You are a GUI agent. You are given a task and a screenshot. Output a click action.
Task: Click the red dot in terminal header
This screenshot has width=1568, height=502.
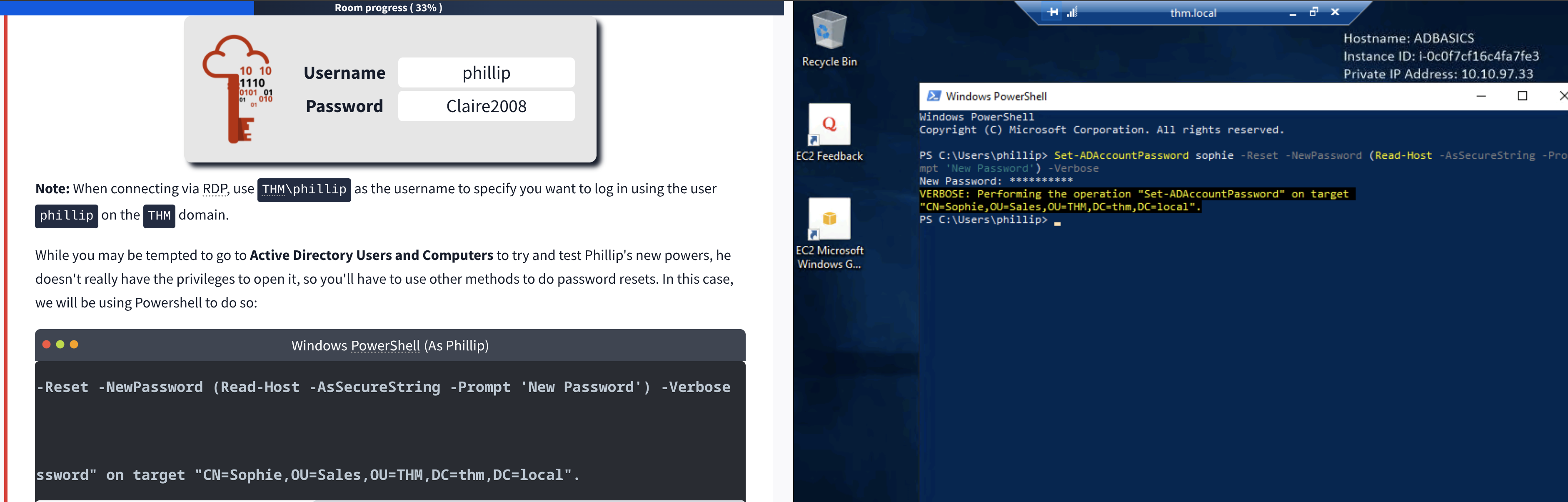coord(46,345)
